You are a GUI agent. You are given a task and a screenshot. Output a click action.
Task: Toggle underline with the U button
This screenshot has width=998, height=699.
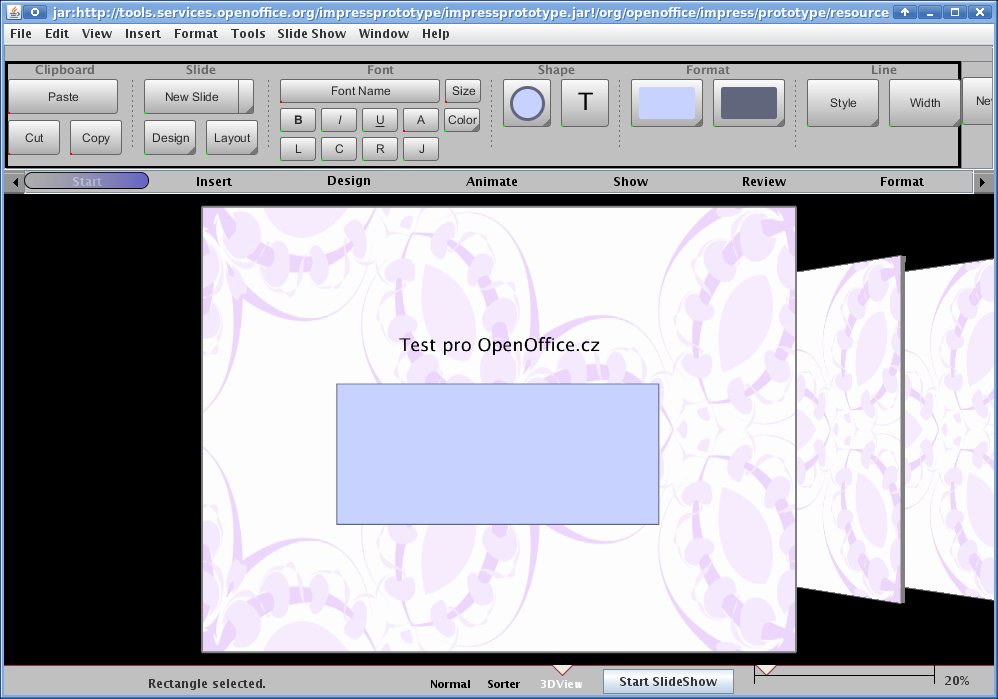pos(380,120)
